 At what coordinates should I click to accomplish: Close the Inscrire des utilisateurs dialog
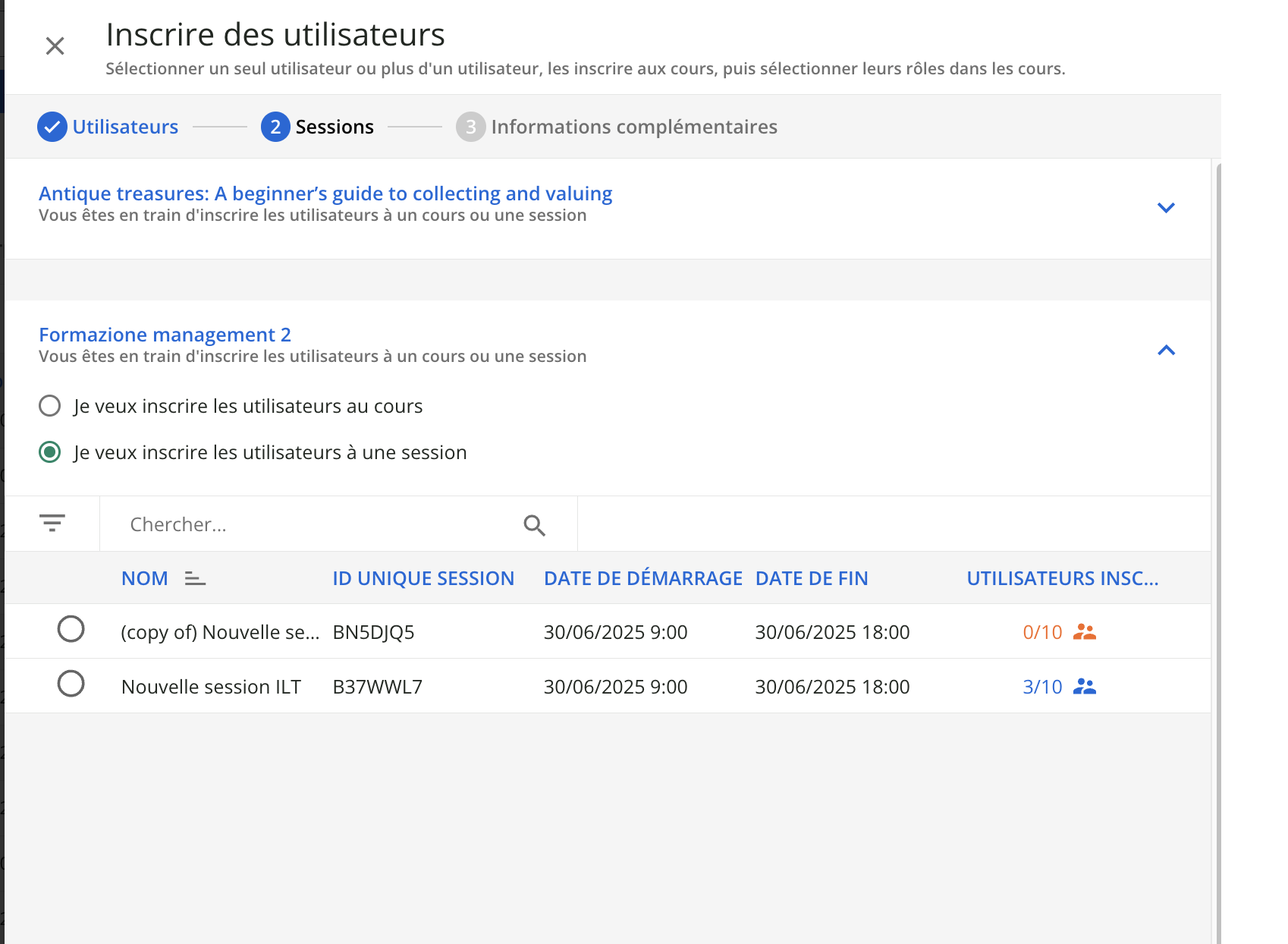[x=55, y=46]
